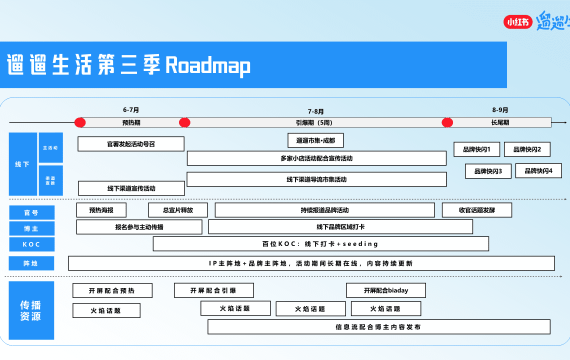
Task: Select the 品牌快闪1 box
Action: (x=477, y=149)
